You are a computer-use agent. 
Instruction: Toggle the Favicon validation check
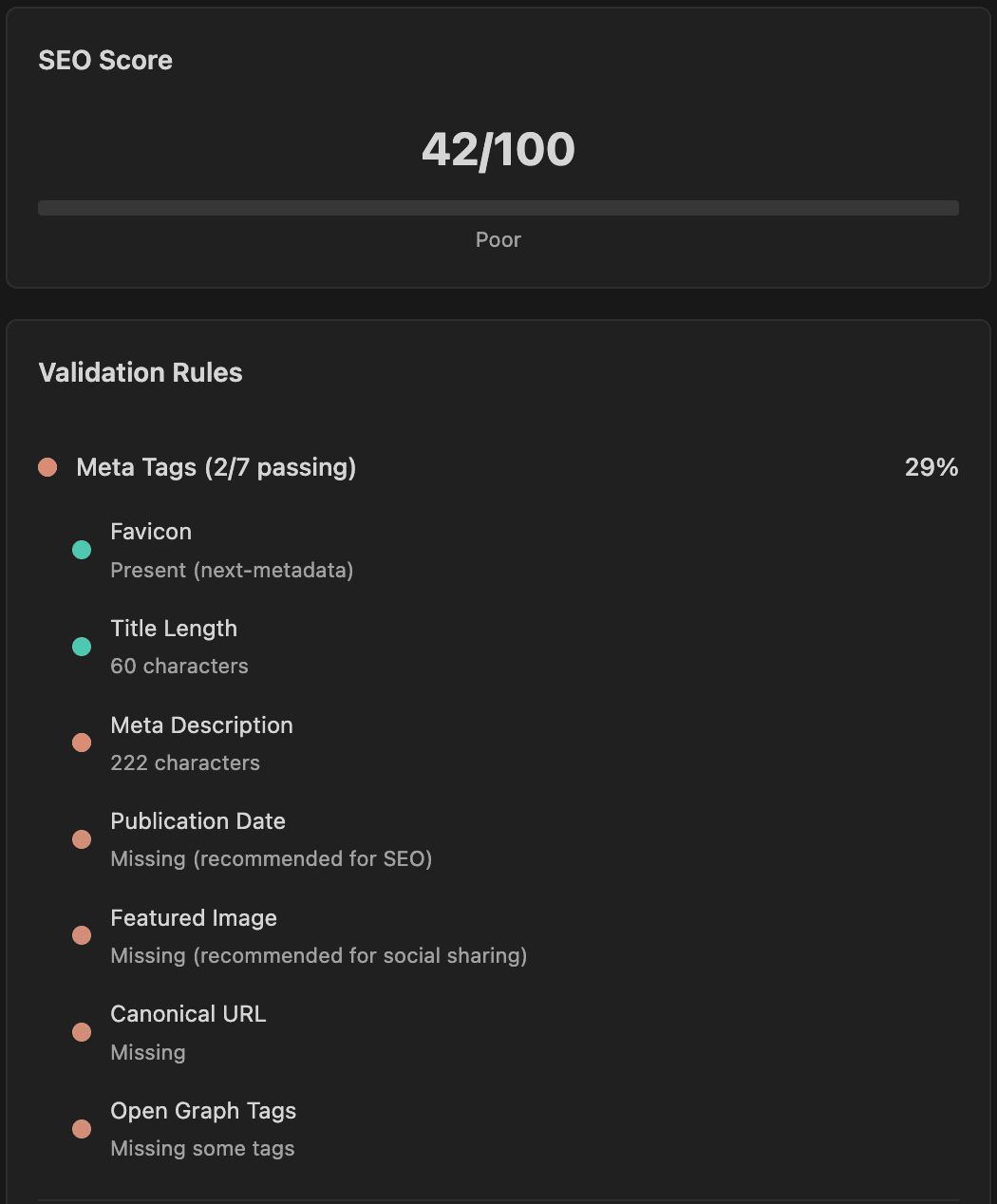[x=151, y=532]
